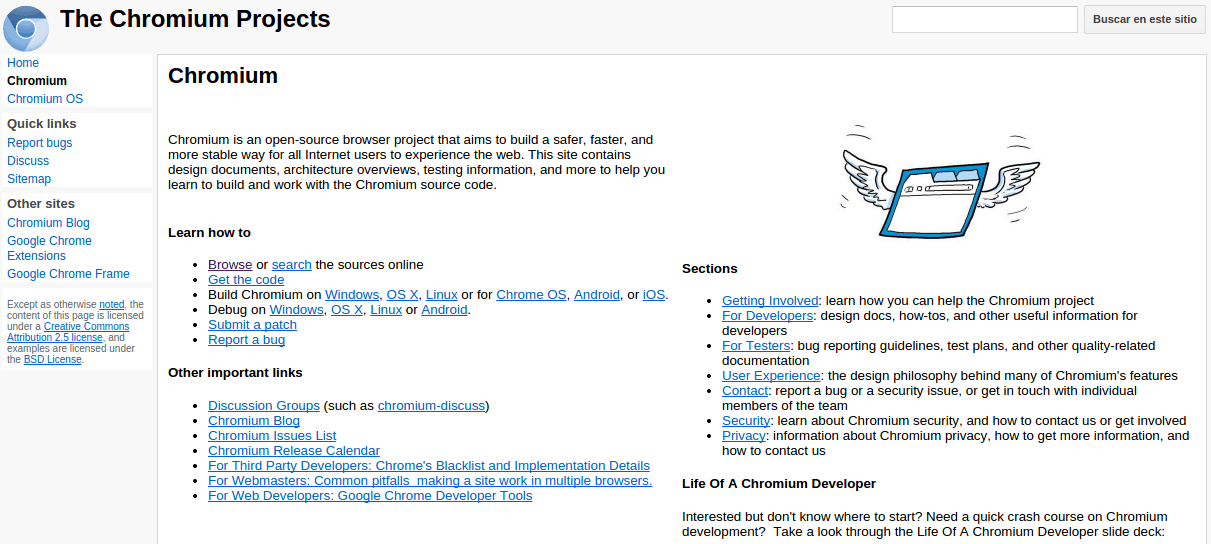Click 'The Chromium Projects' site title
This screenshot has width=1211, height=544.
click(195, 19)
